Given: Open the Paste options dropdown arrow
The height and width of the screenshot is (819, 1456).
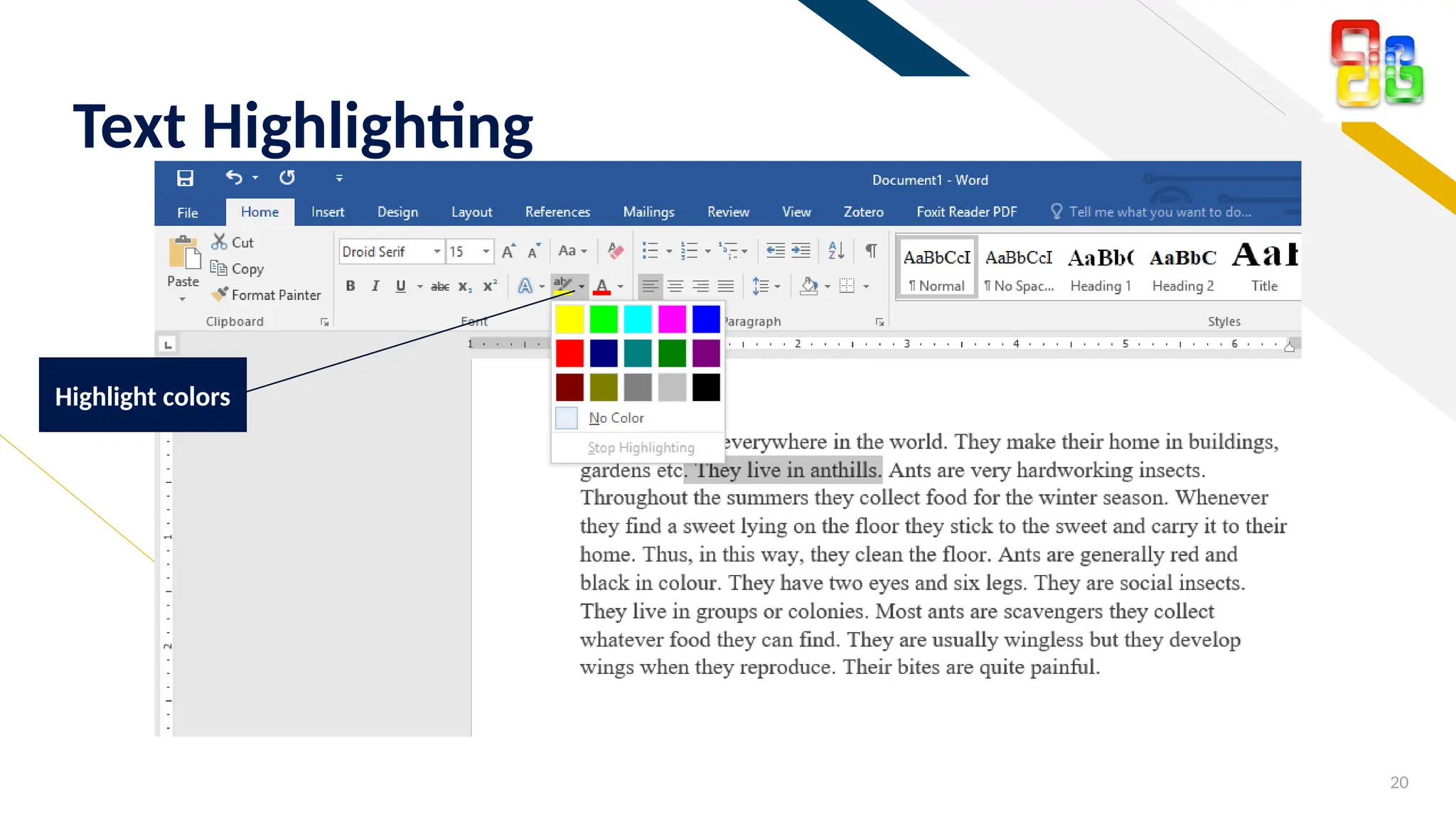Looking at the screenshot, I should coord(183,299).
